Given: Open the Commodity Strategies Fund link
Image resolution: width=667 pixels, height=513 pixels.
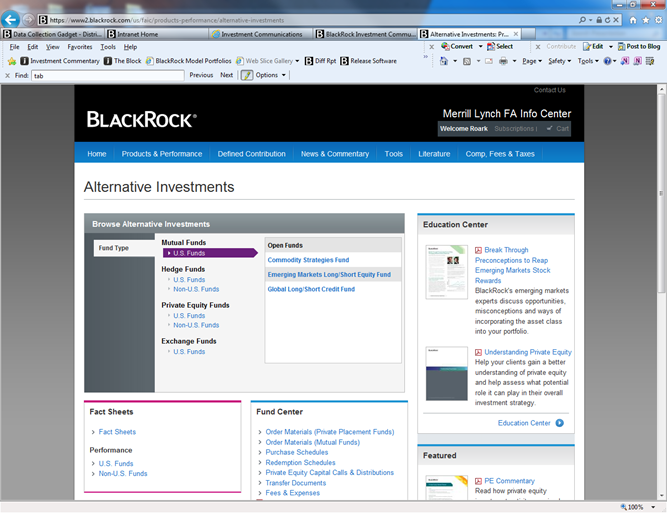Looking at the screenshot, I should click(308, 260).
